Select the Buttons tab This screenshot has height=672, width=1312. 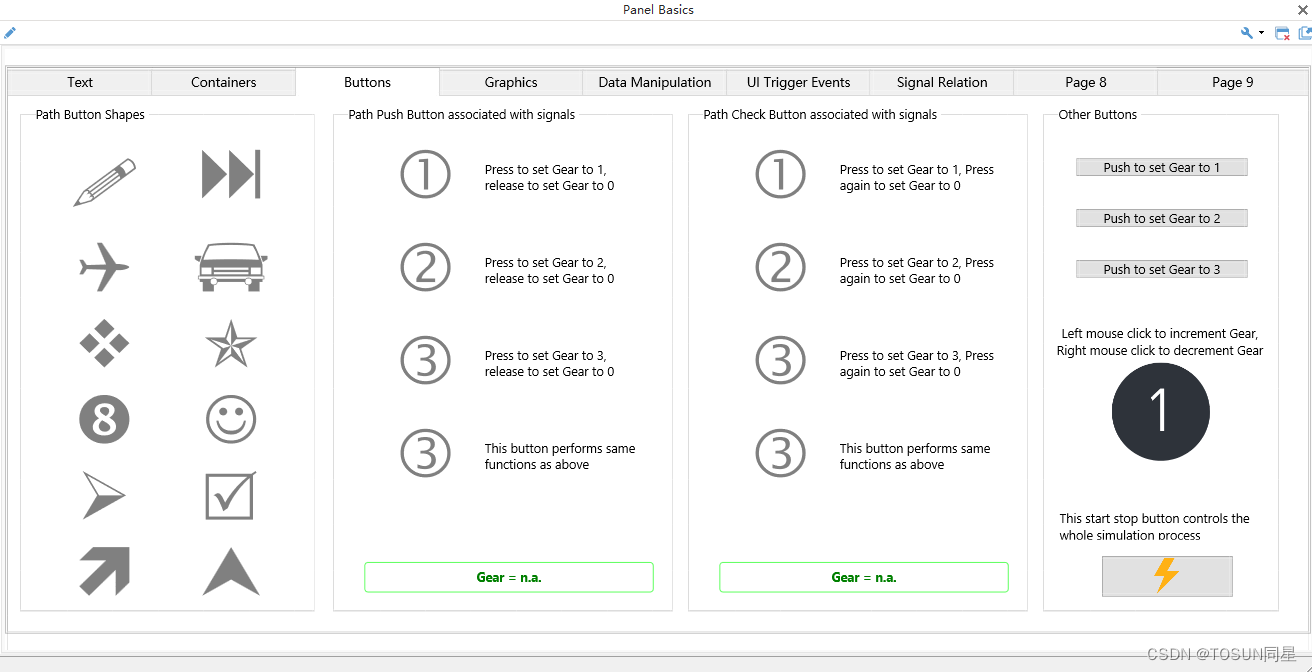[x=368, y=82]
